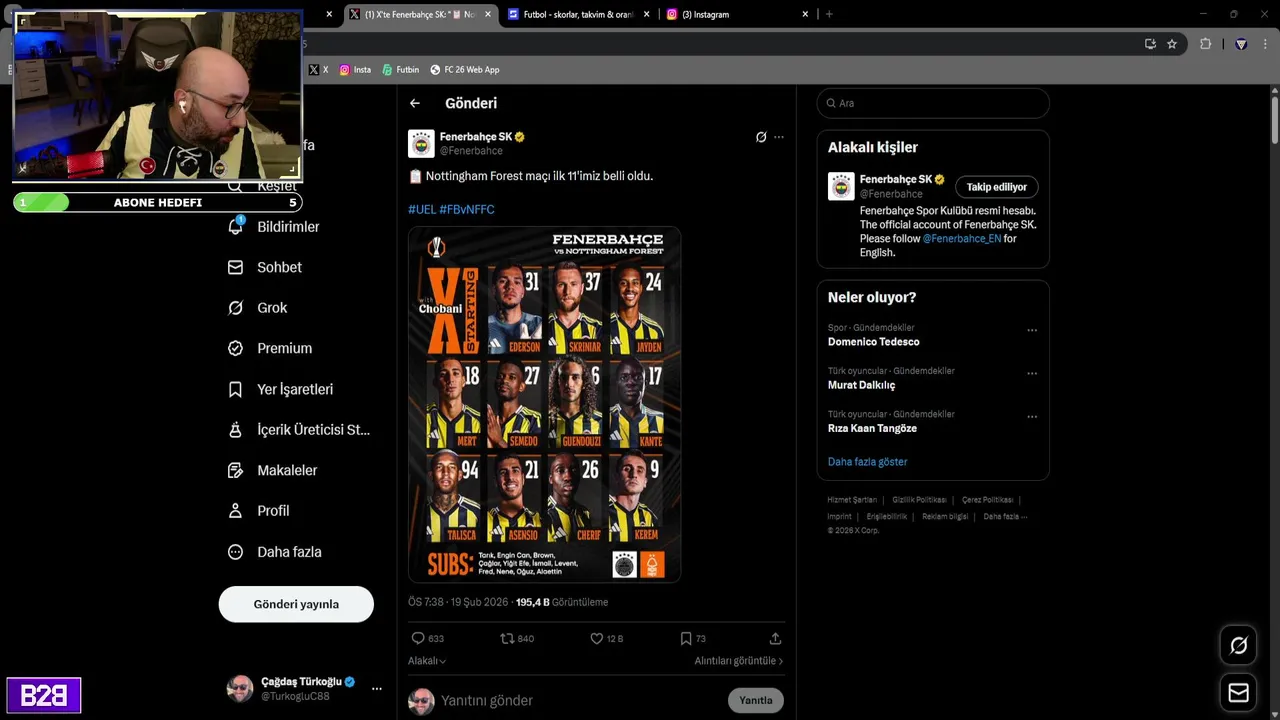
Task: Click the Yanıtını gönder reply field
Action: point(580,700)
